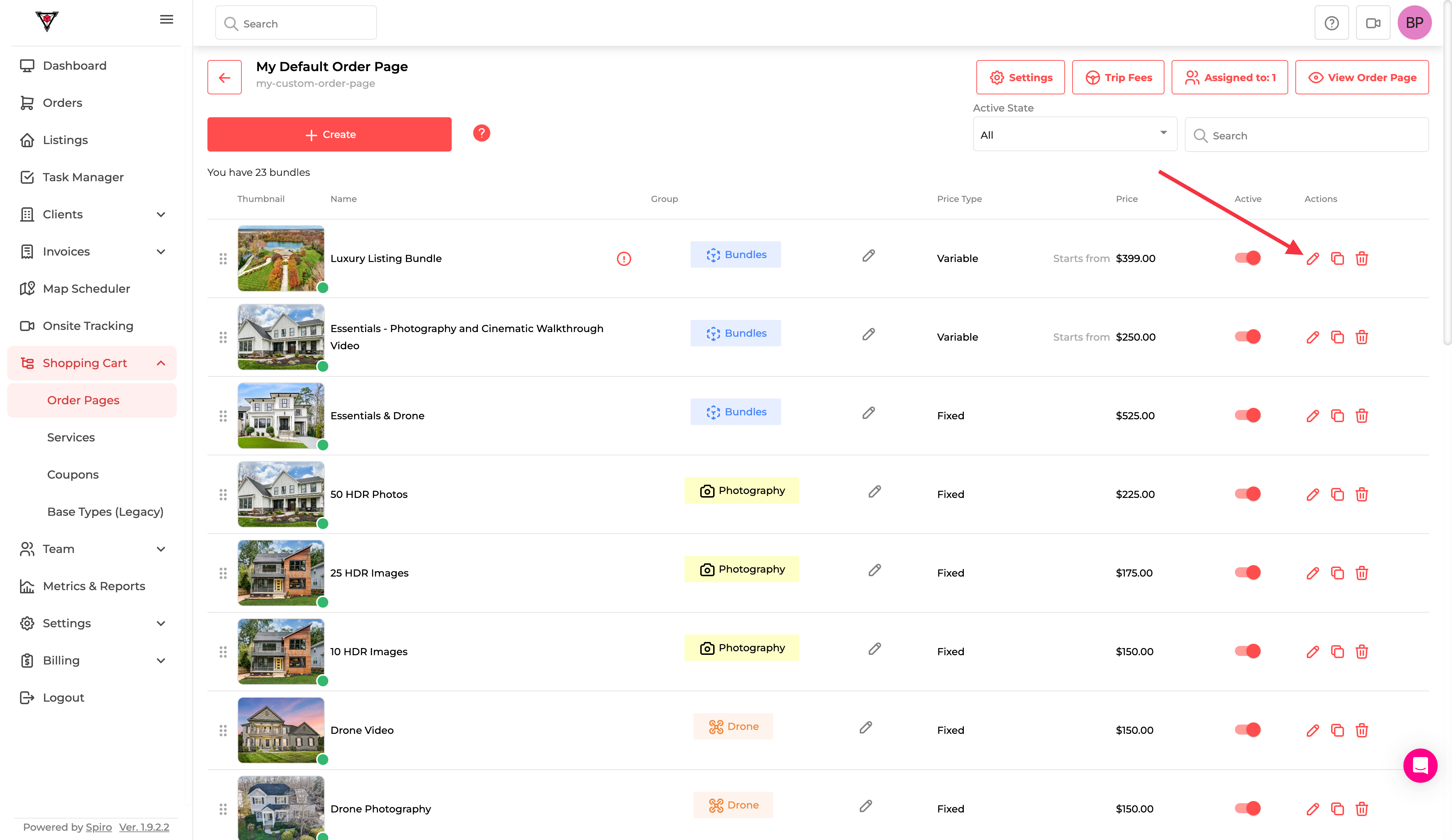Toggle the Active switch for Luxury Listing Bundle

pos(1247,258)
